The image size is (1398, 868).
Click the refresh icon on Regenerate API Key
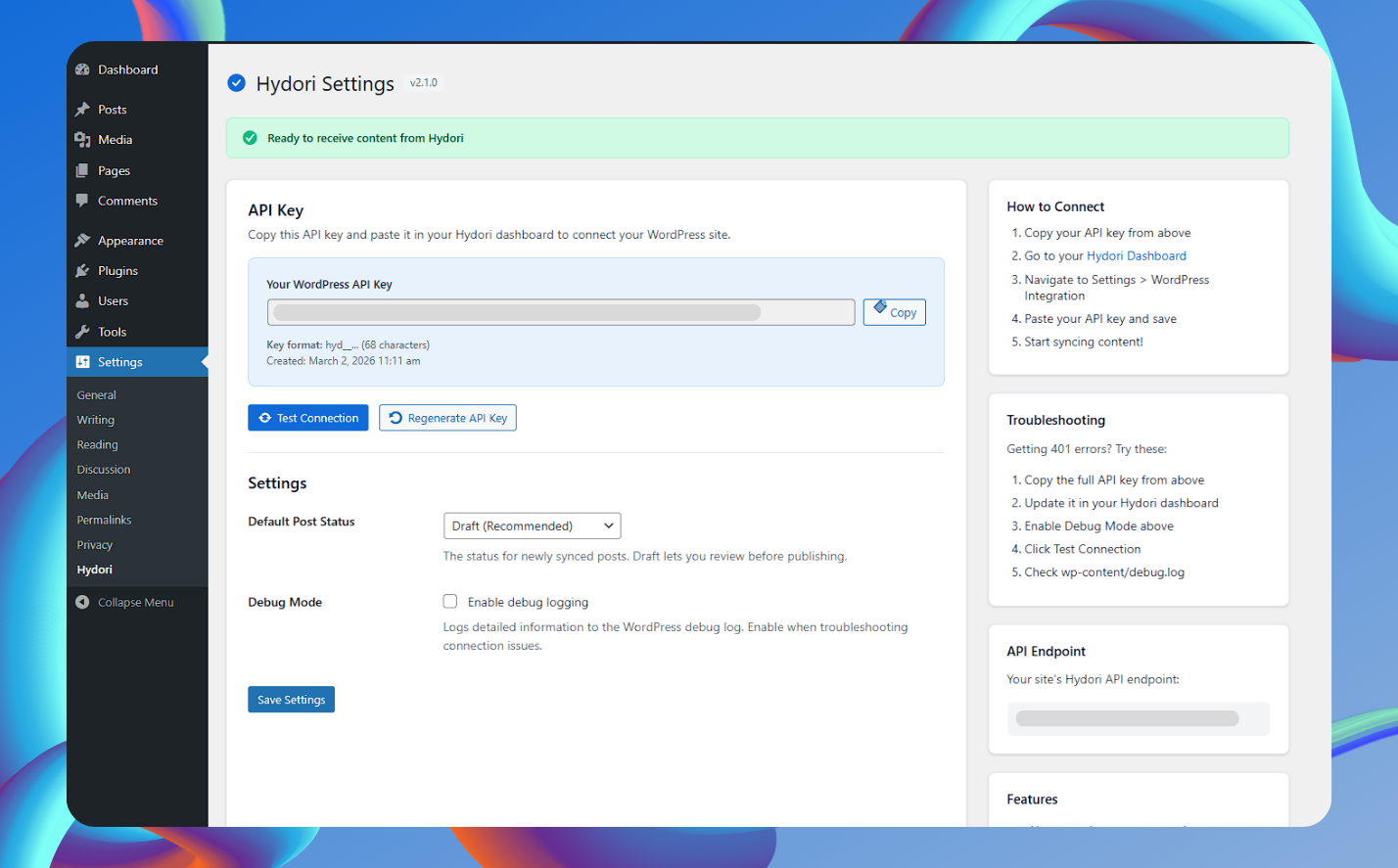pyautogui.click(x=396, y=418)
